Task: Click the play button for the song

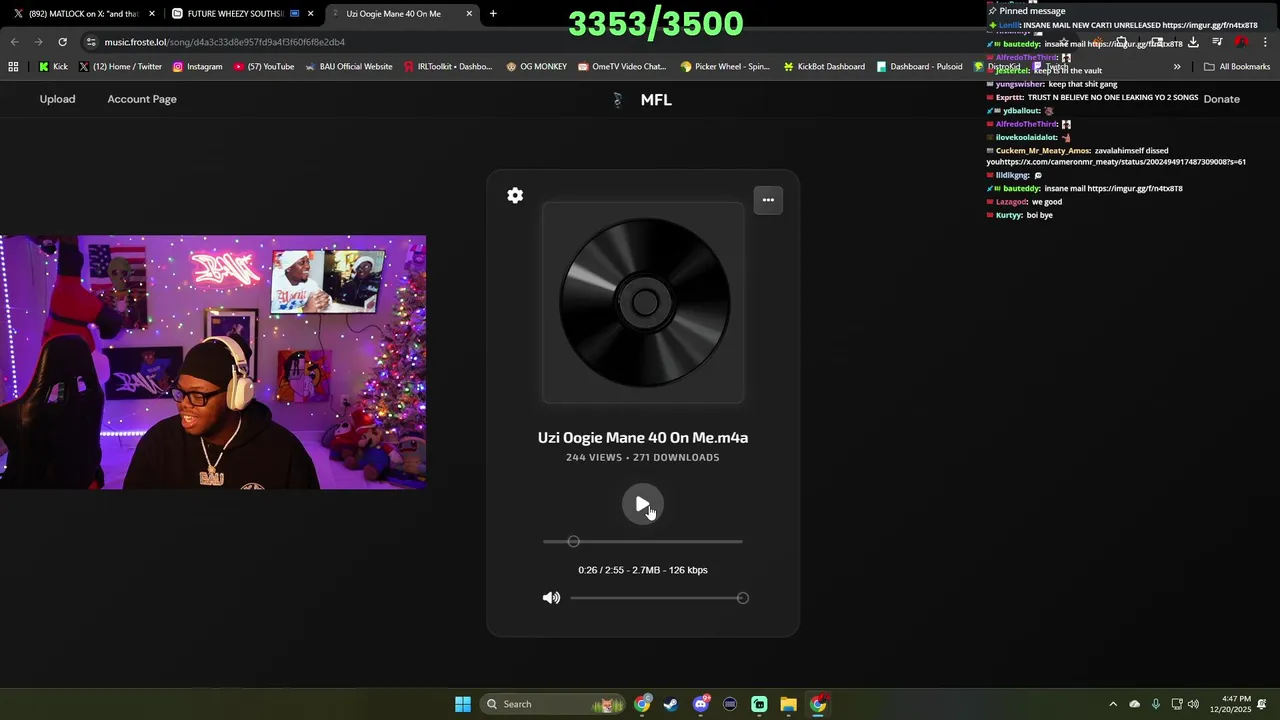Action: (x=642, y=505)
